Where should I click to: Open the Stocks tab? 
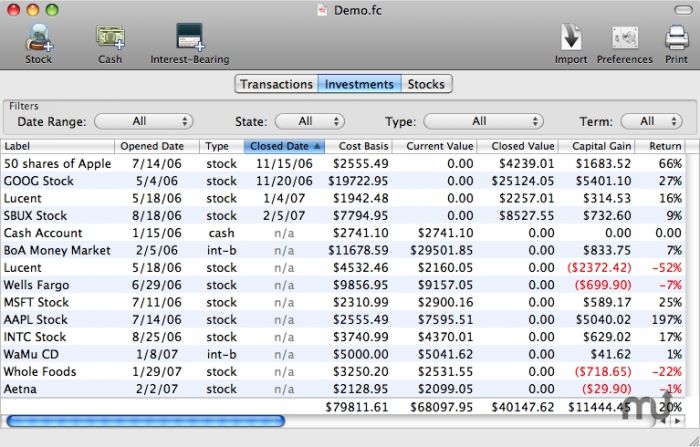(x=426, y=84)
